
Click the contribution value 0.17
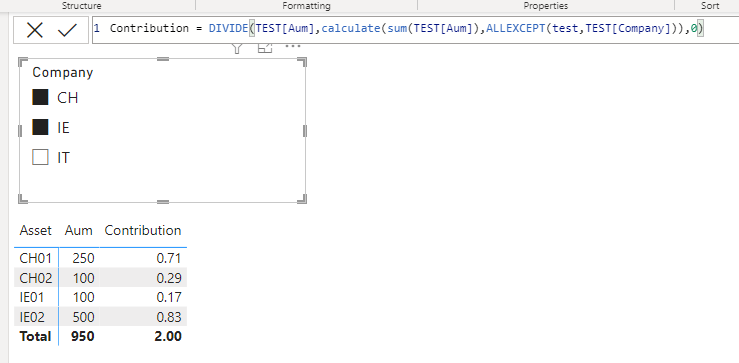click(169, 297)
